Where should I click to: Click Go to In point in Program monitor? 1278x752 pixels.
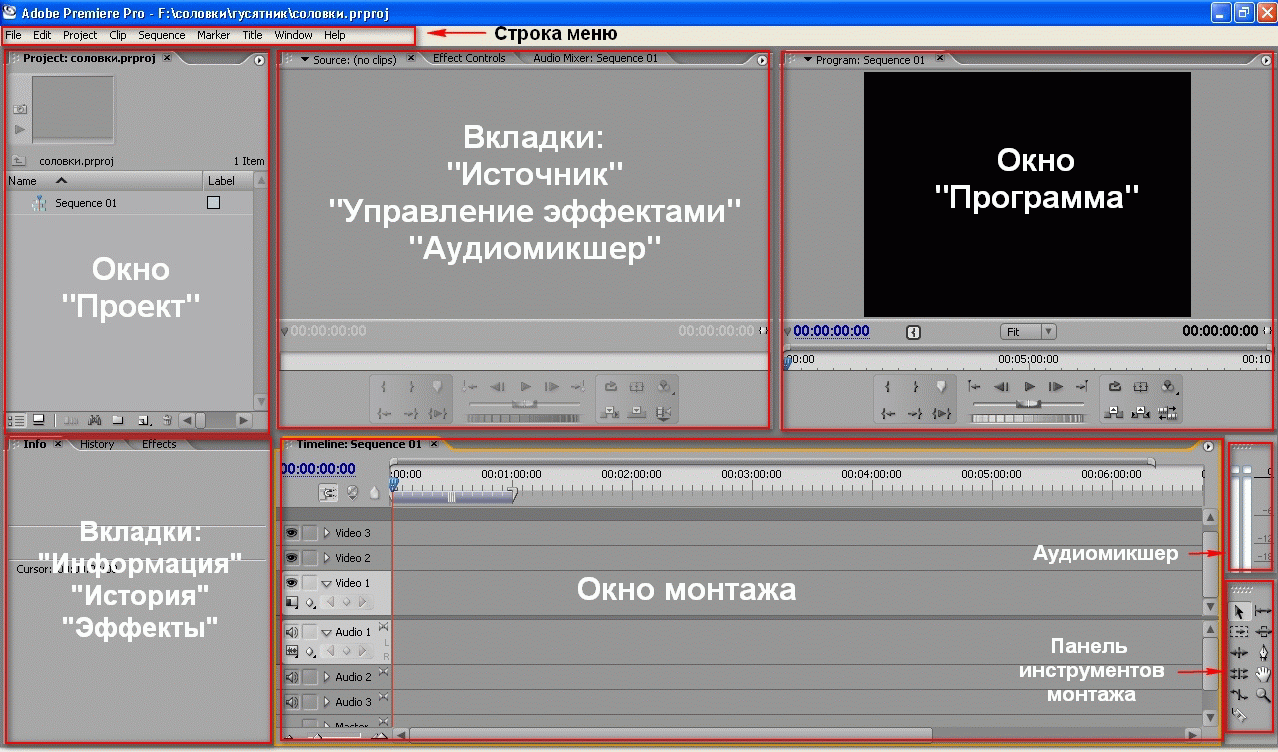coord(888,413)
